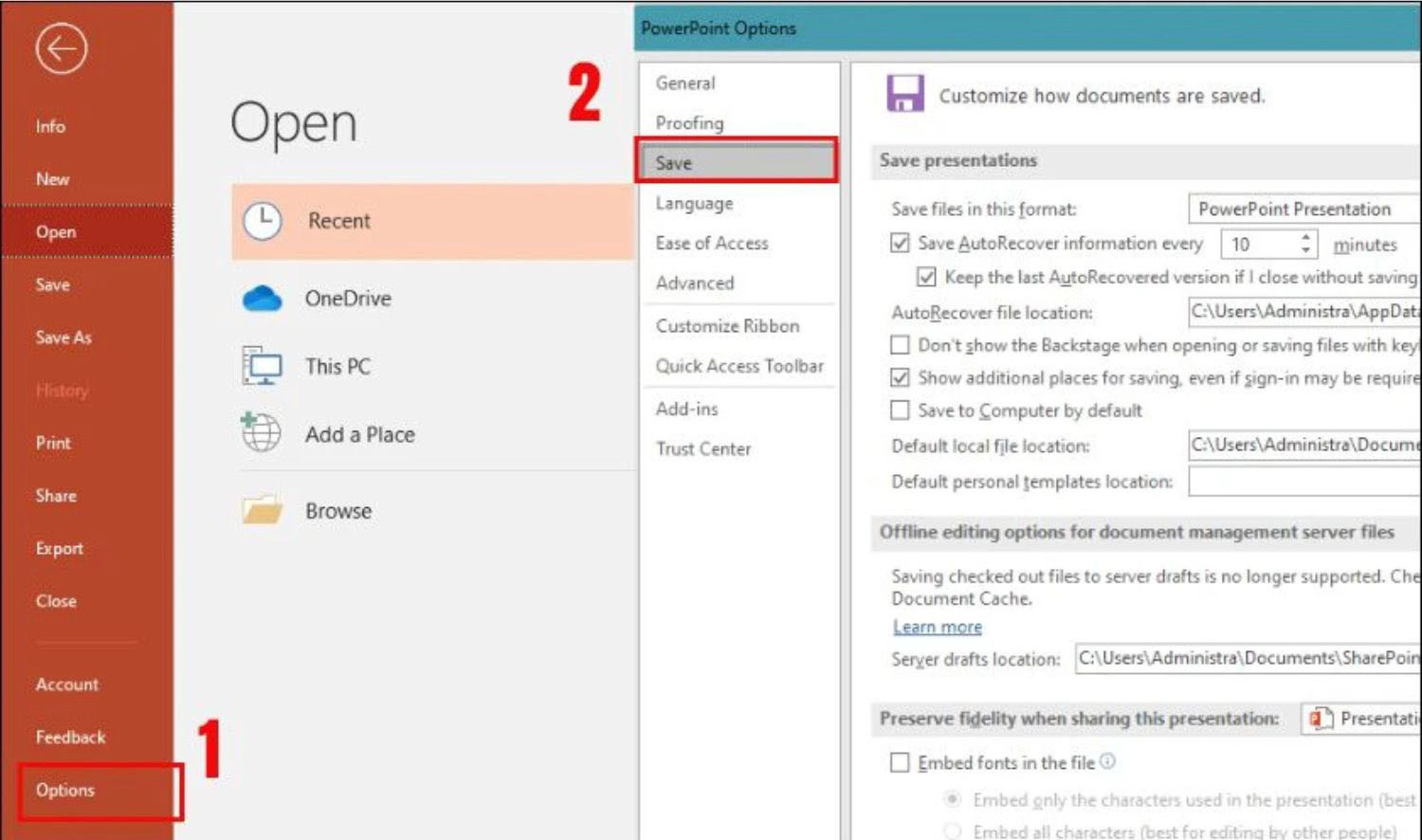Select the Save options category
This screenshot has height=840, width=1422.
click(737, 162)
